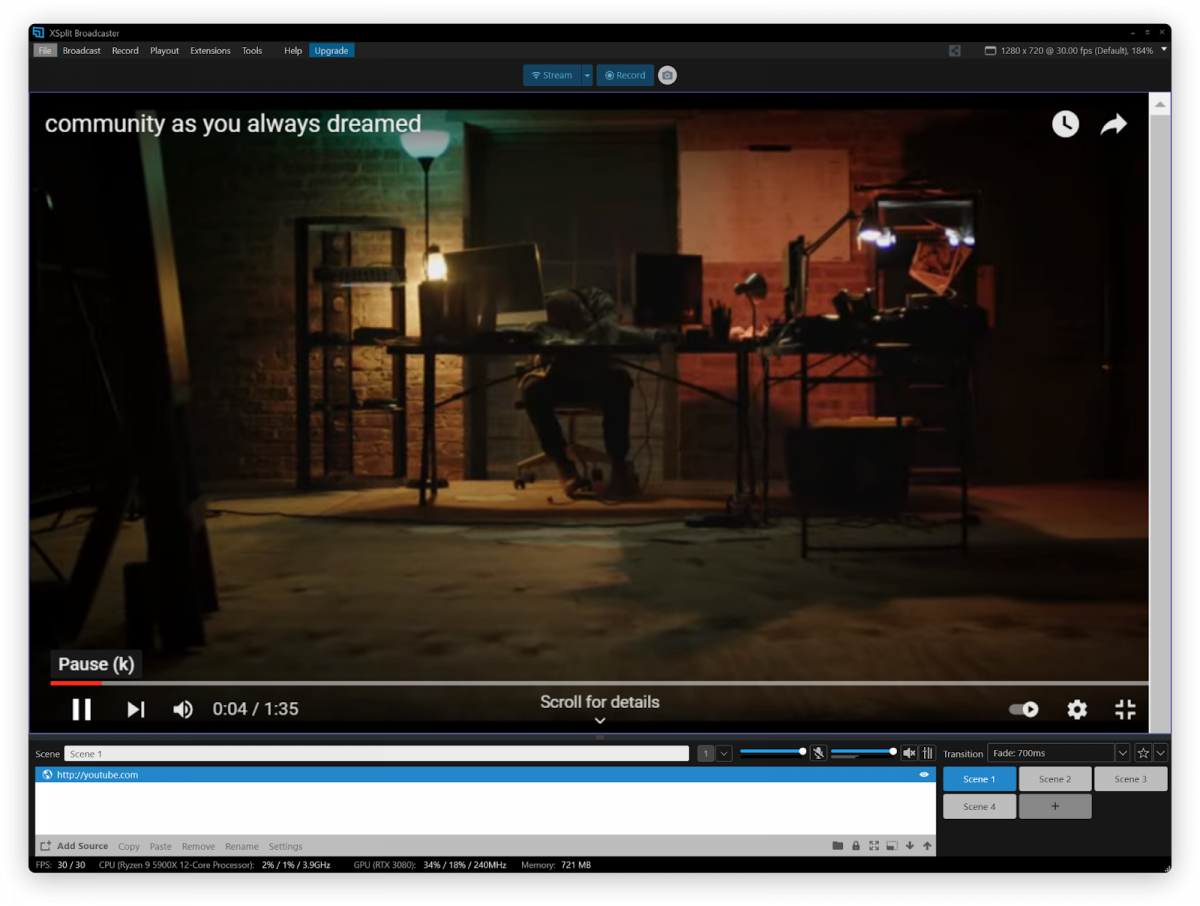This screenshot has width=1200, height=906.
Task: Open the YouTube player settings gear
Action: 1077,709
